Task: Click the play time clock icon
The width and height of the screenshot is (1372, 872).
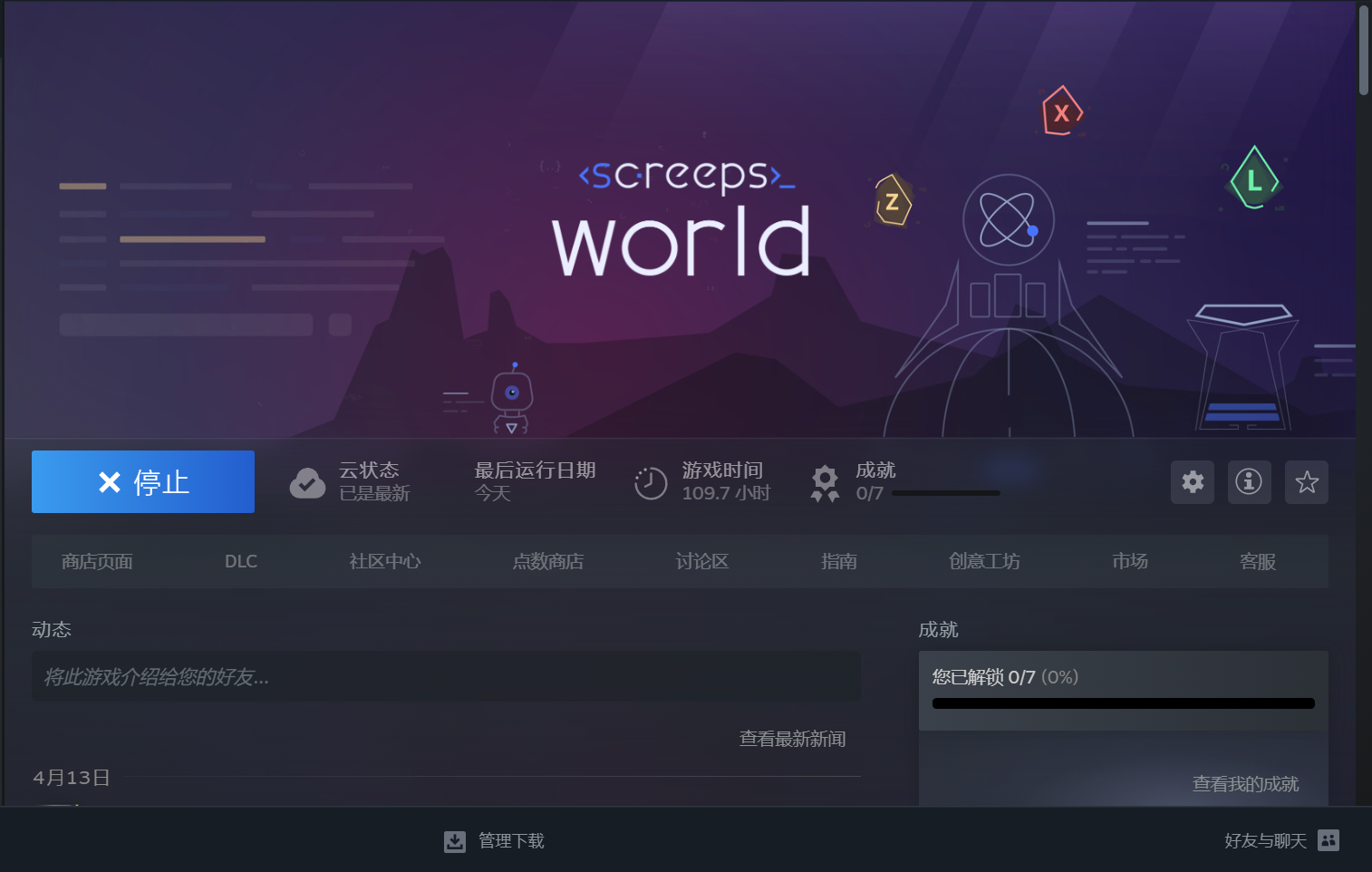Action: pyautogui.click(x=651, y=483)
